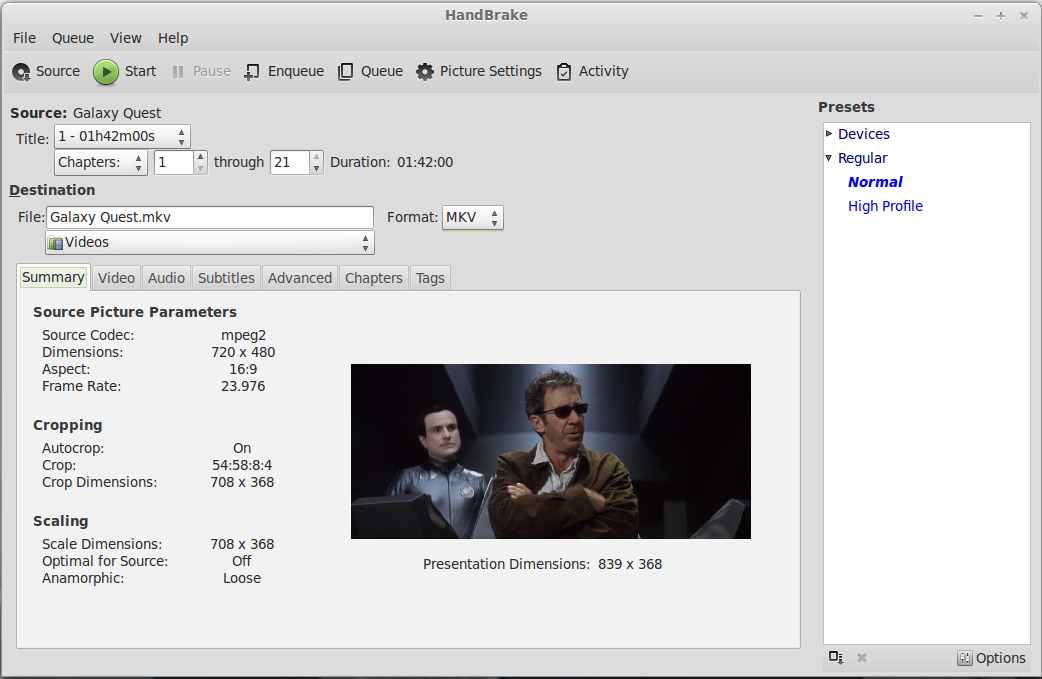The image size is (1042, 679).
Task: Open the Help menu
Action: pyautogui.click(x=173, y=38)
